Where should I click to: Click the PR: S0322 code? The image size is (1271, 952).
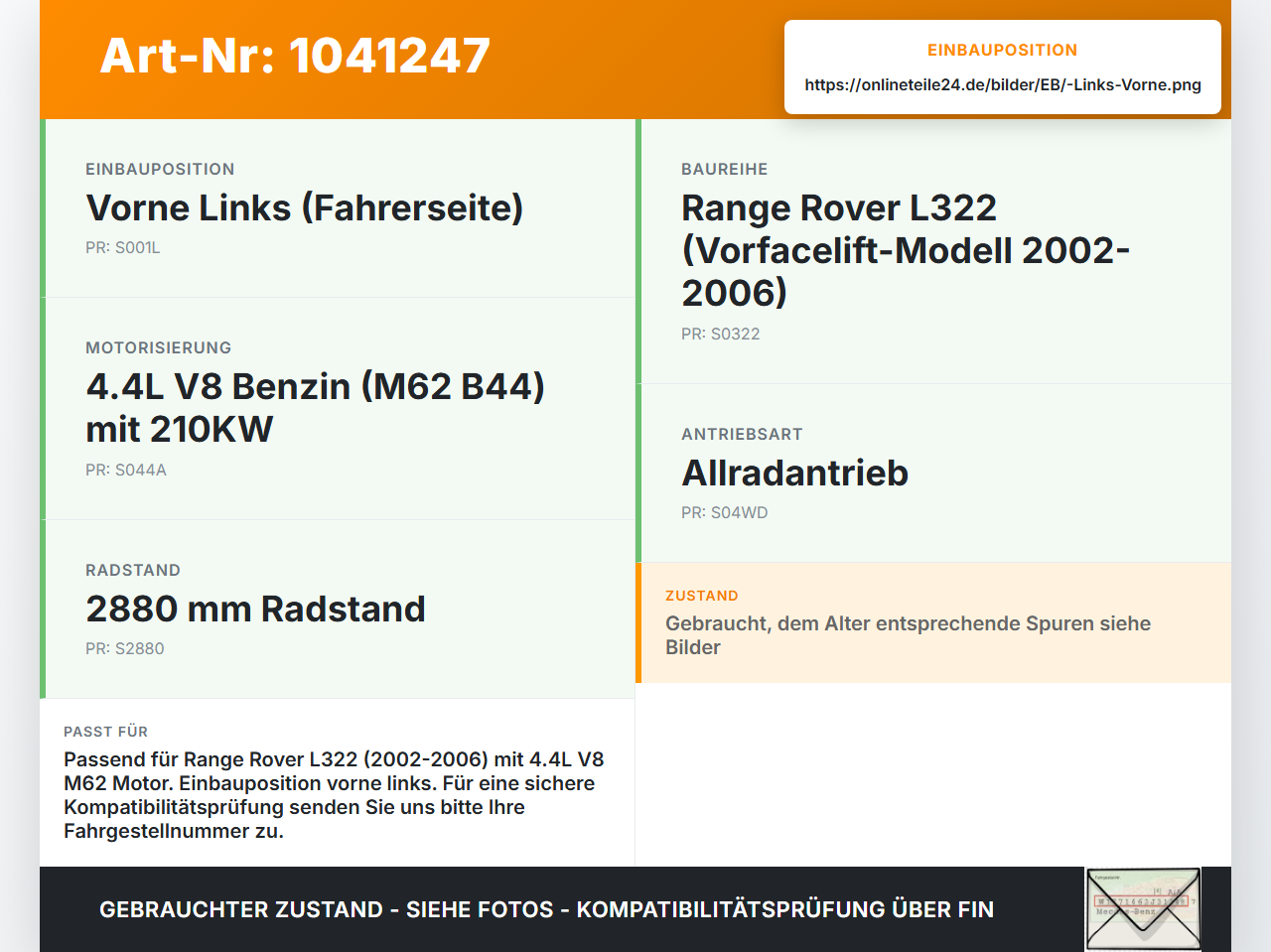(x=721, y=334)
